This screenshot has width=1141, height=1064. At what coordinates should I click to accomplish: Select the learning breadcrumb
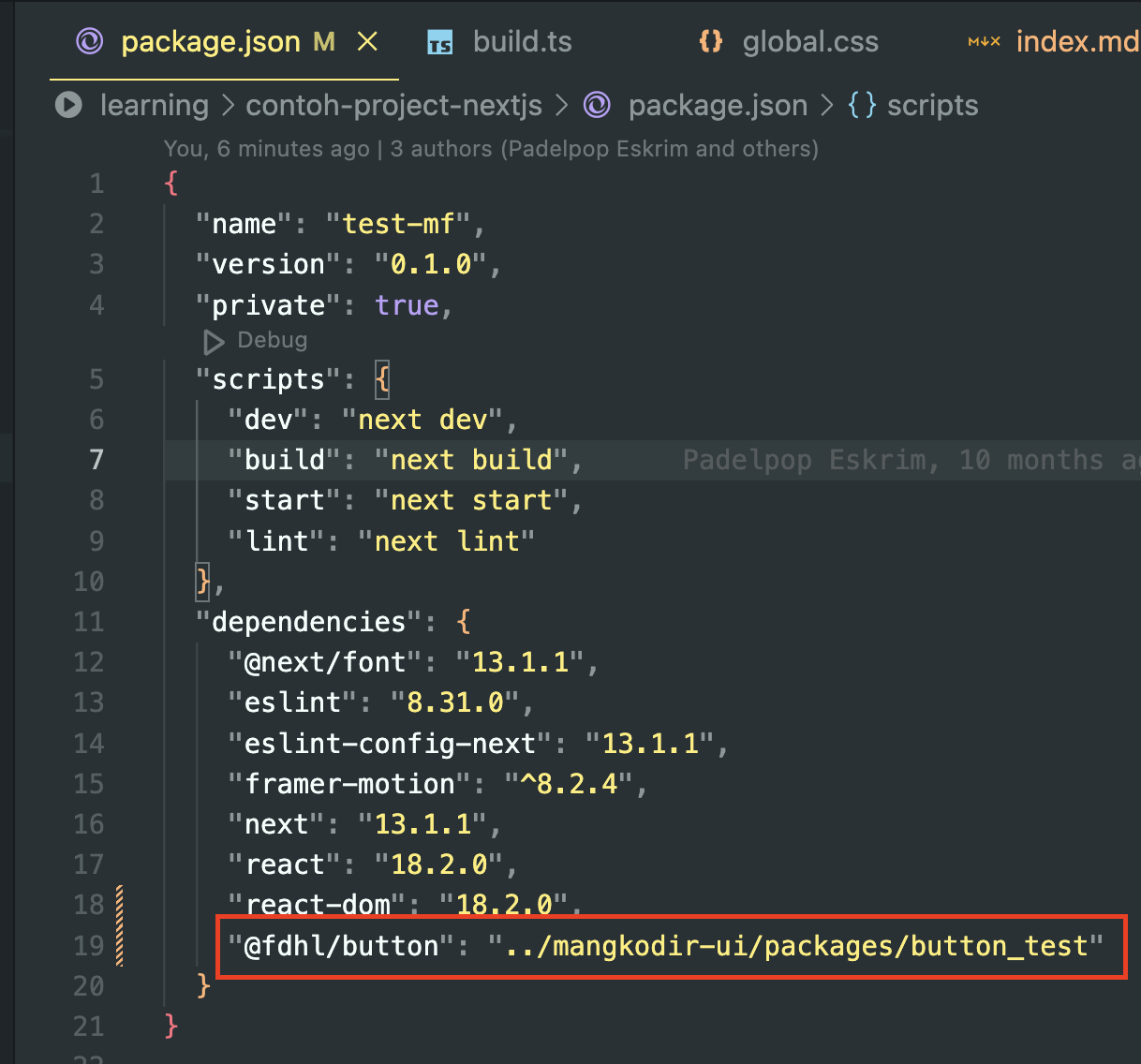(x=155, y=105)
